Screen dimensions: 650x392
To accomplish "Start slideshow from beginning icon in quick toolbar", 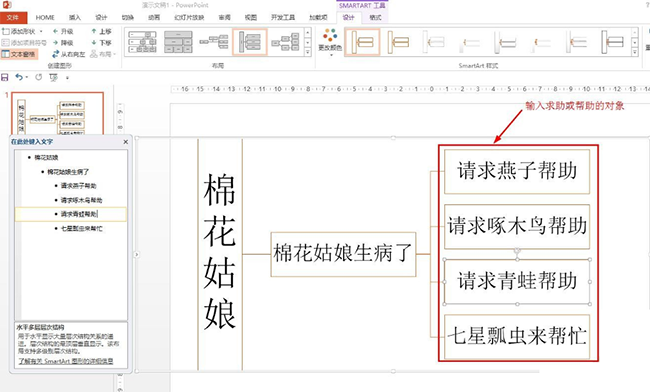I will (53, 77).
